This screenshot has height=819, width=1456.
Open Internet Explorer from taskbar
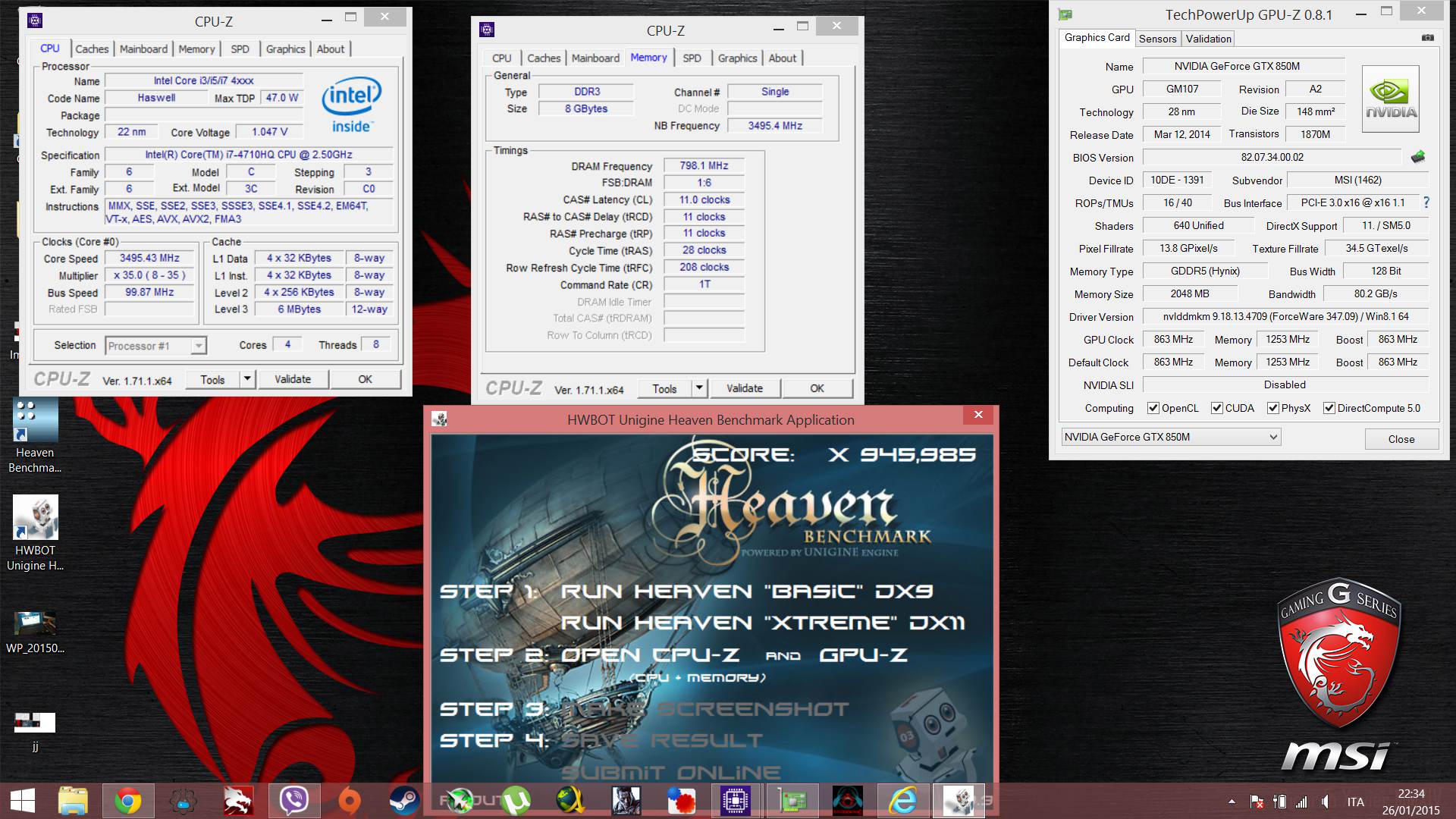[x=902, y=801]
